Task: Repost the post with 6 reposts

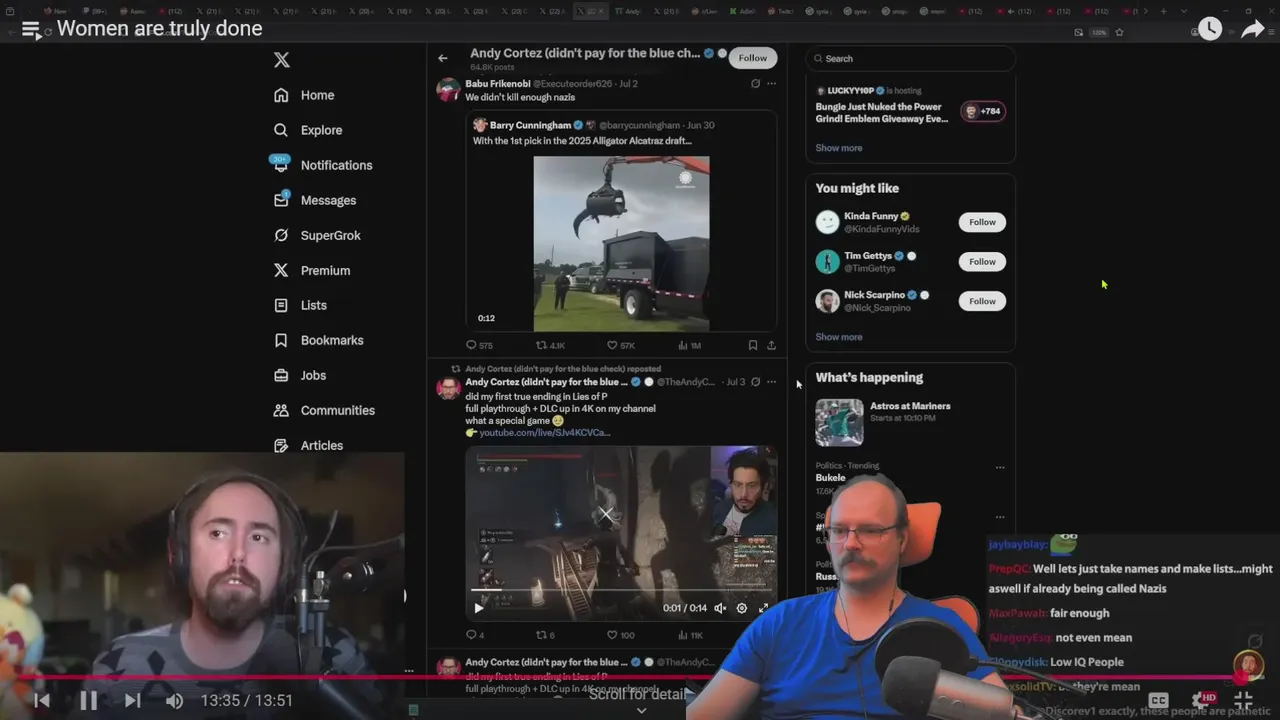Action: [x=541, y=635]
